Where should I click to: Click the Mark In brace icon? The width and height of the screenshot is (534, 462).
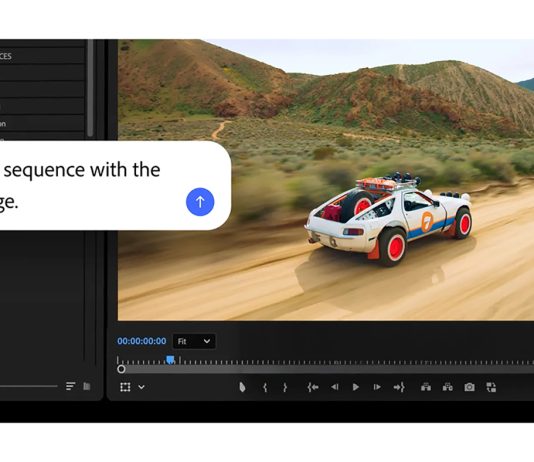(x=265, y=387)
